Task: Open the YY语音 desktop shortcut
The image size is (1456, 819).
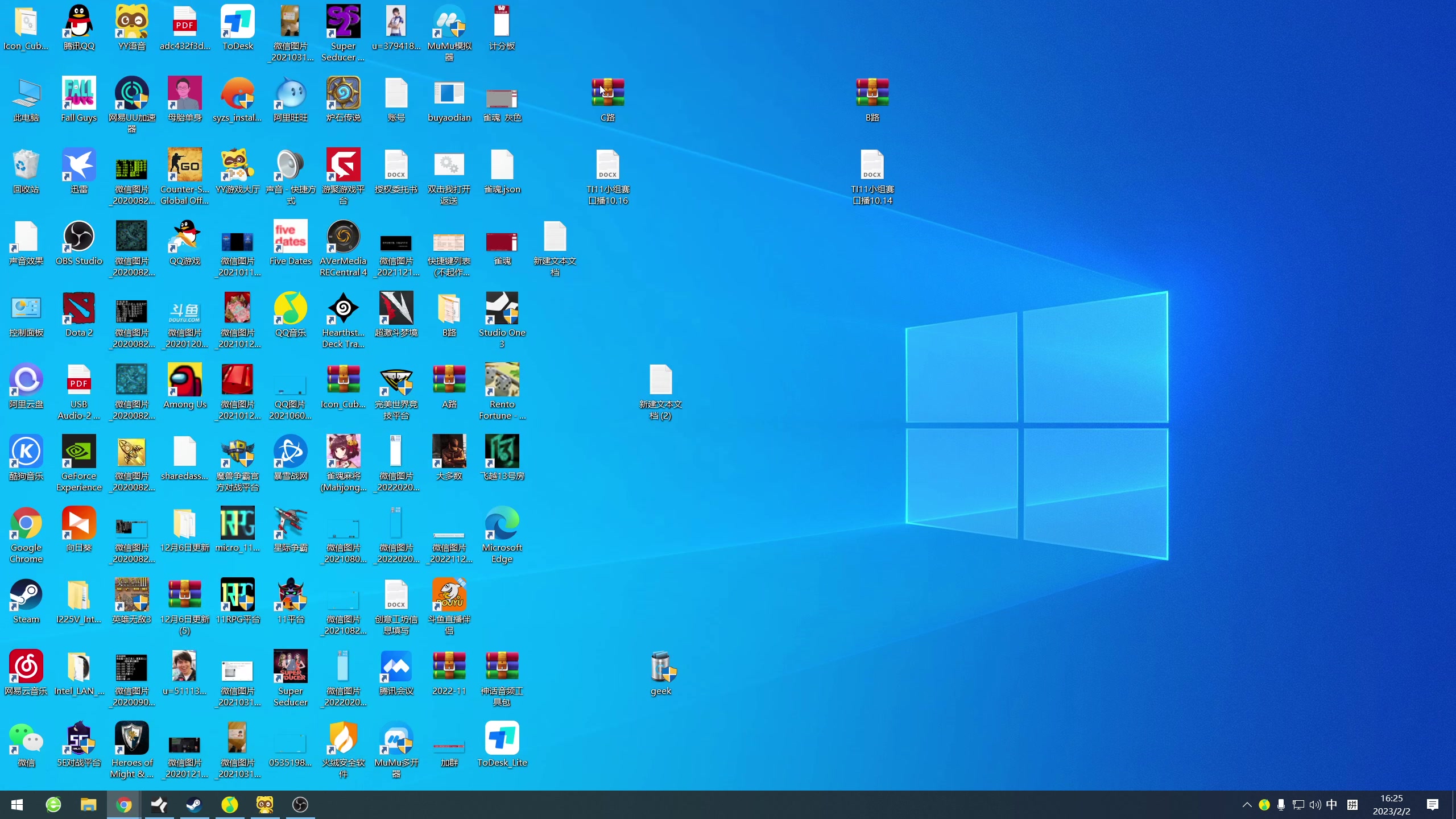Action: coord(132,28)
